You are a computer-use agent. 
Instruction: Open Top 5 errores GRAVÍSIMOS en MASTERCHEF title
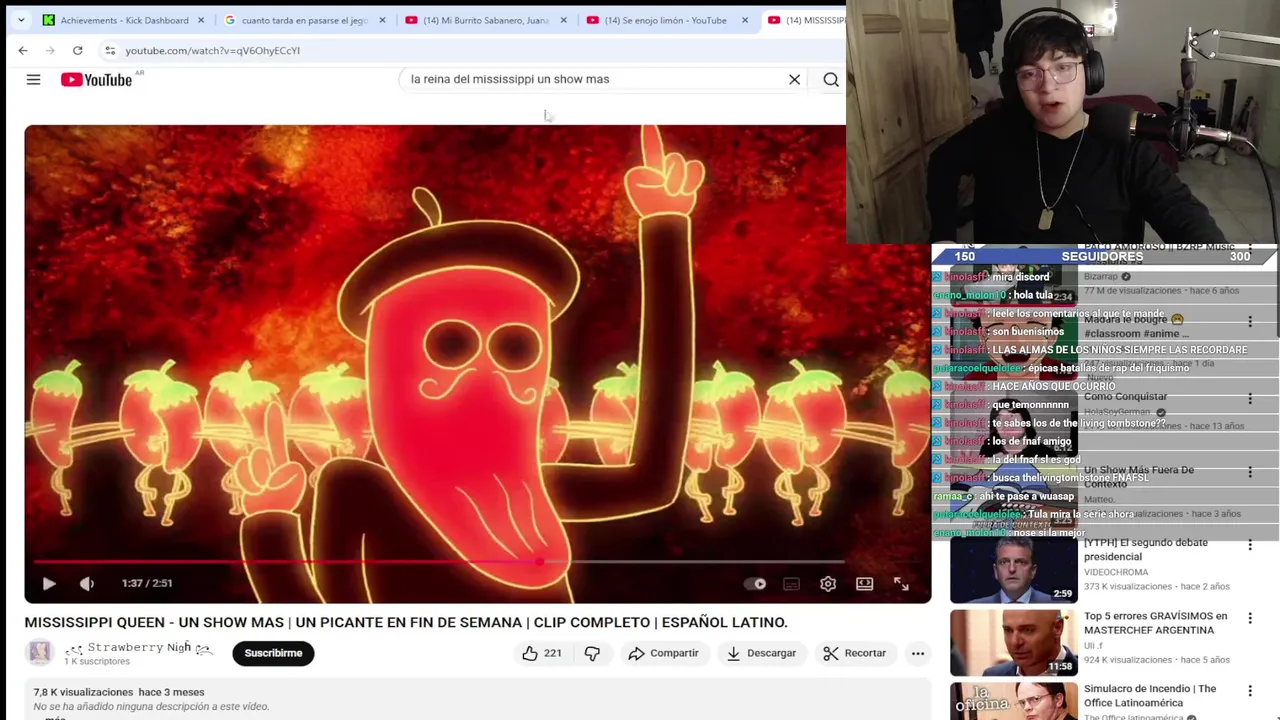click(1156, 623)
